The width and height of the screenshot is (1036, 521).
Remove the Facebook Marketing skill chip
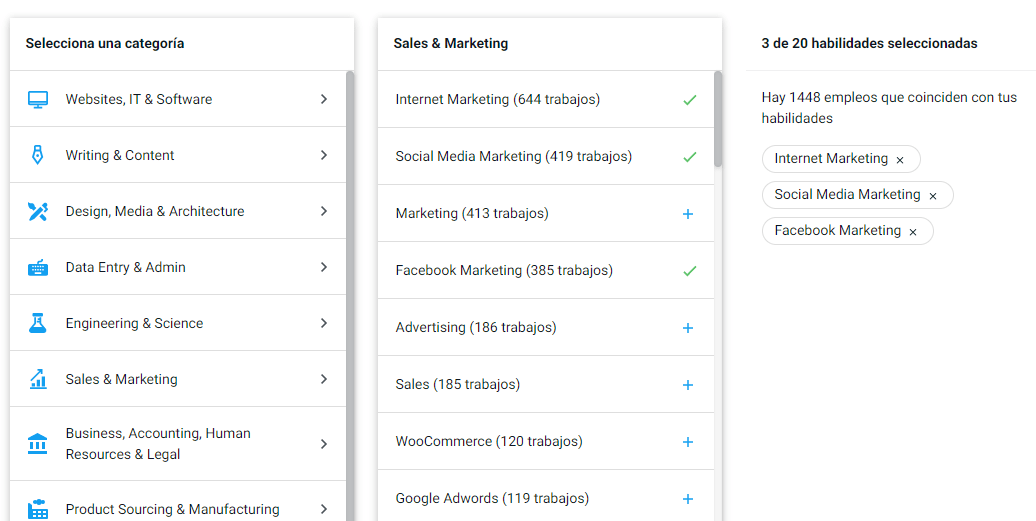click(913, 232)
